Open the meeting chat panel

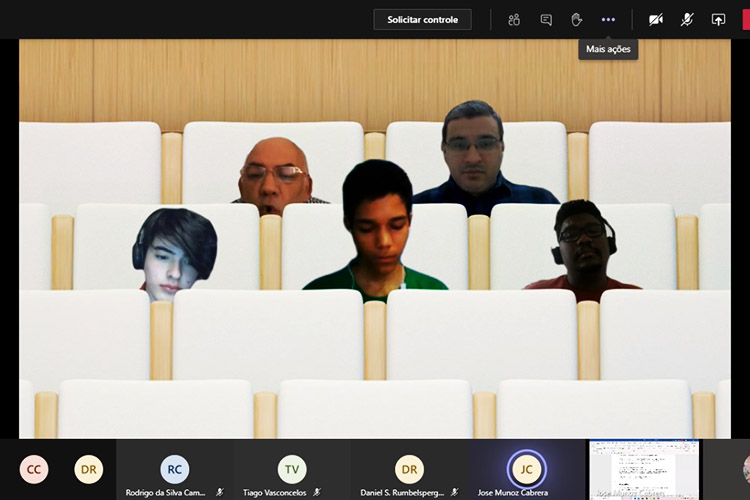546,20
